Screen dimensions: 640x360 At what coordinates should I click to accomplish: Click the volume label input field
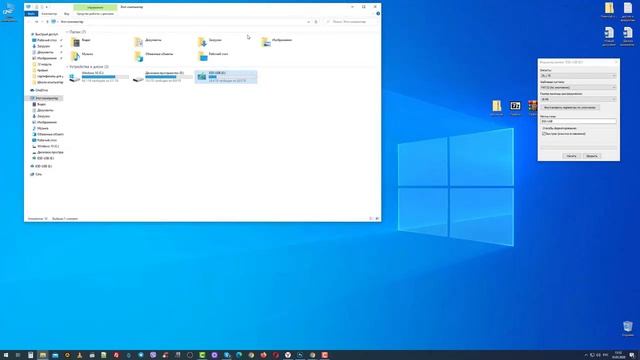[578, 121]
